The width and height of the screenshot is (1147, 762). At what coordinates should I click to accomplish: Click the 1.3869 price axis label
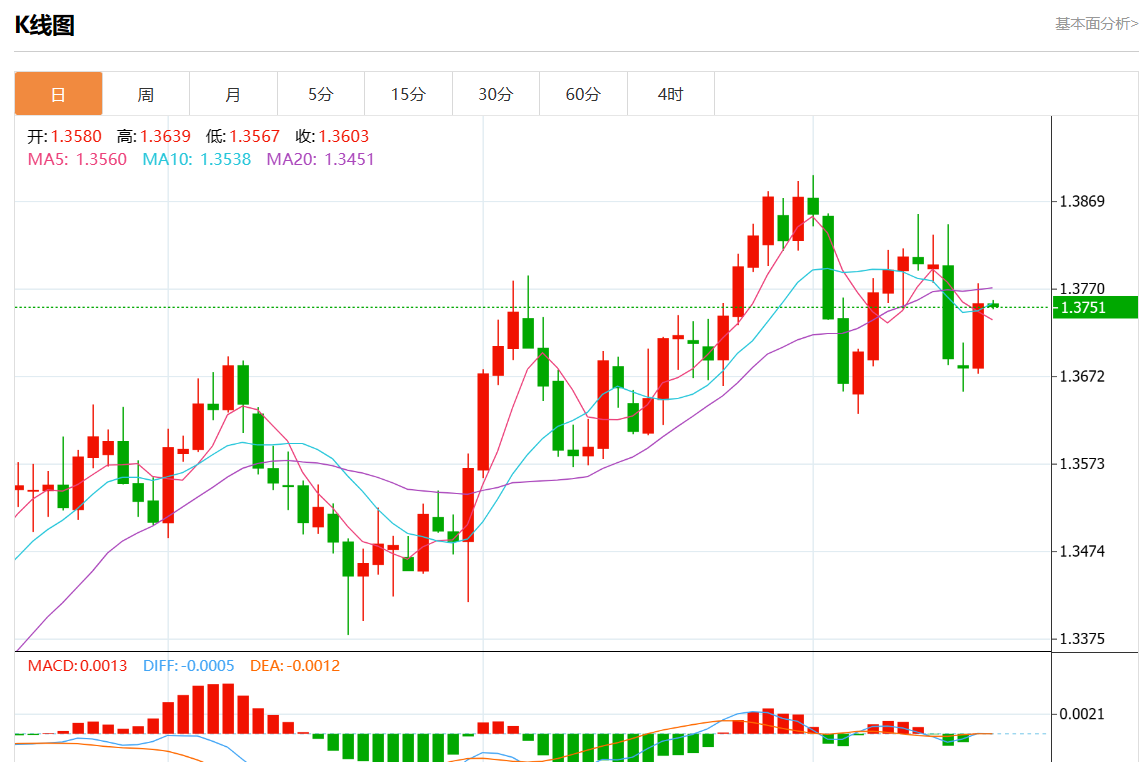click(1082, 201)
